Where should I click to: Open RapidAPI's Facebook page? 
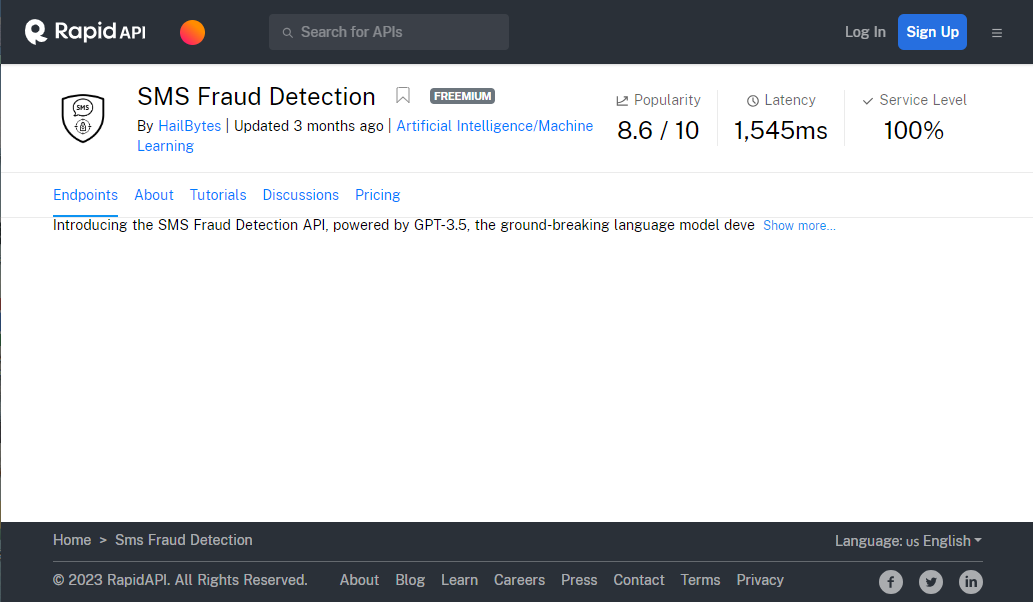tap(890, 581)
